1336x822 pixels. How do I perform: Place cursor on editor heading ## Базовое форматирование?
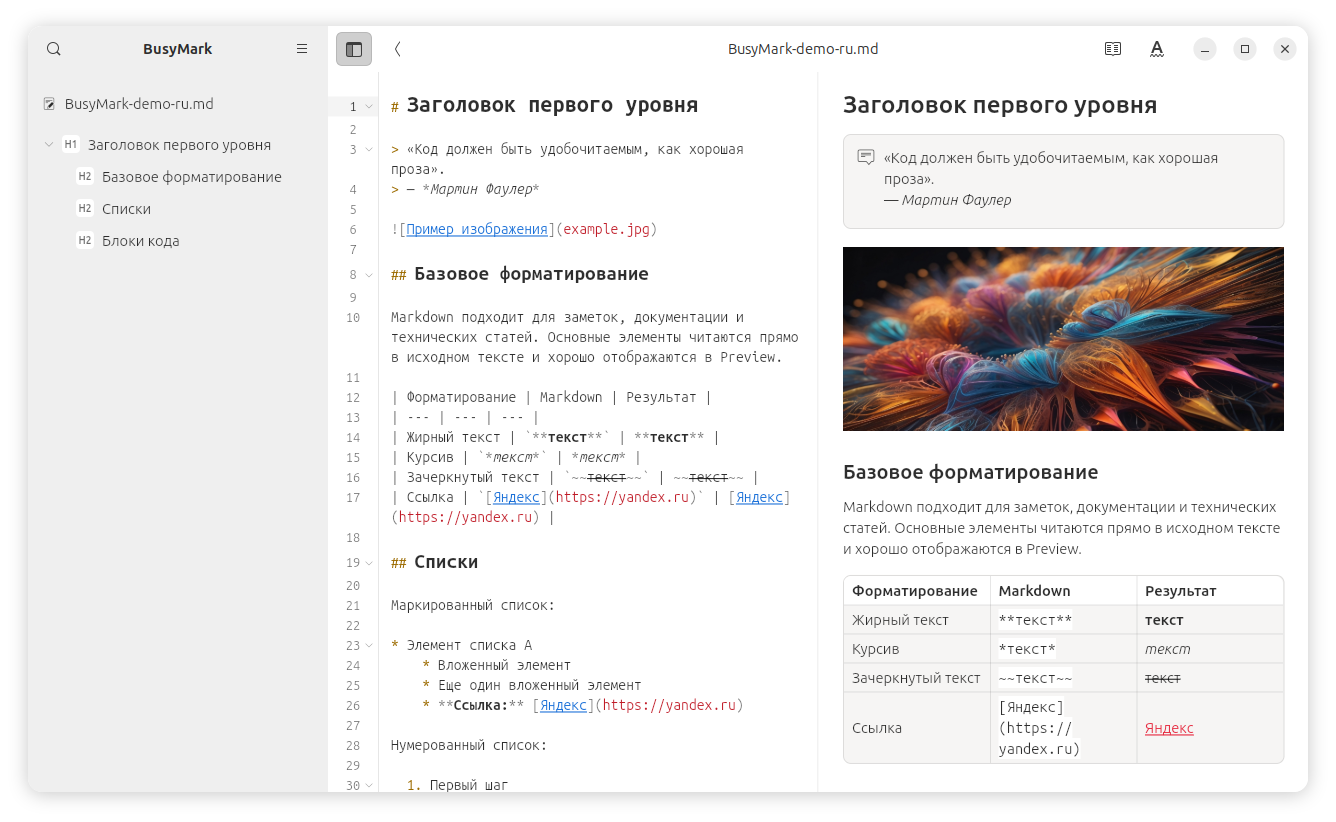click(x=520, y=274)
